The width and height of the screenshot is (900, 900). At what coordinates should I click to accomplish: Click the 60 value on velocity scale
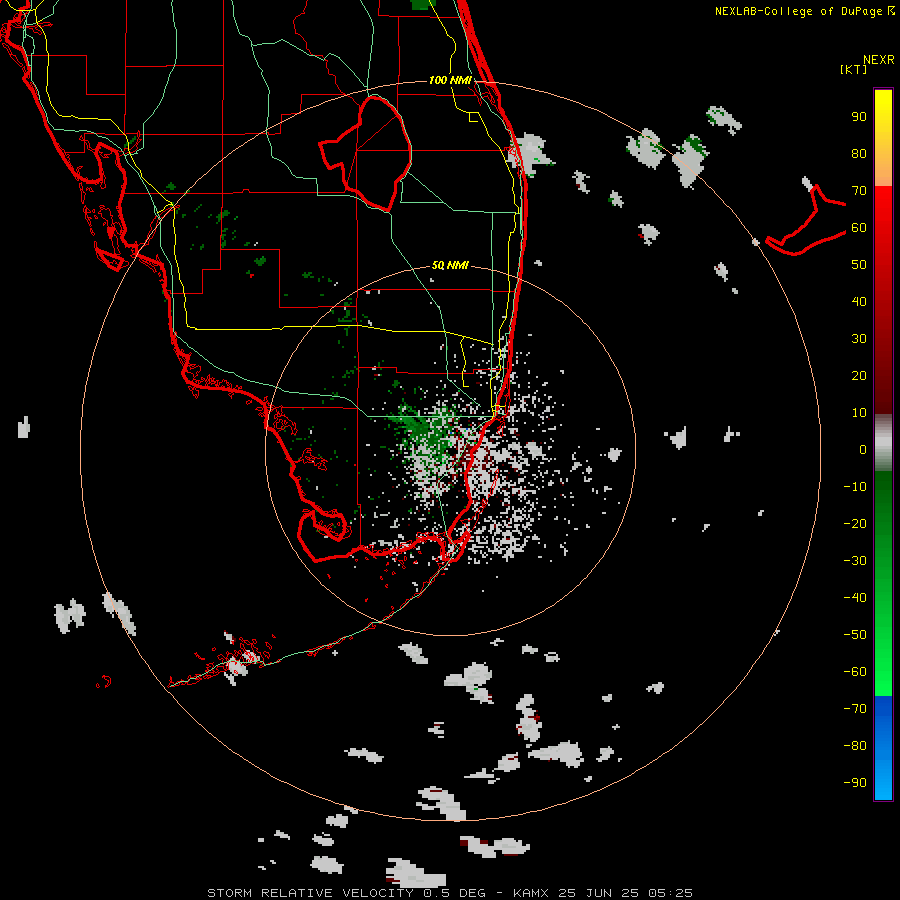point(859,228)
